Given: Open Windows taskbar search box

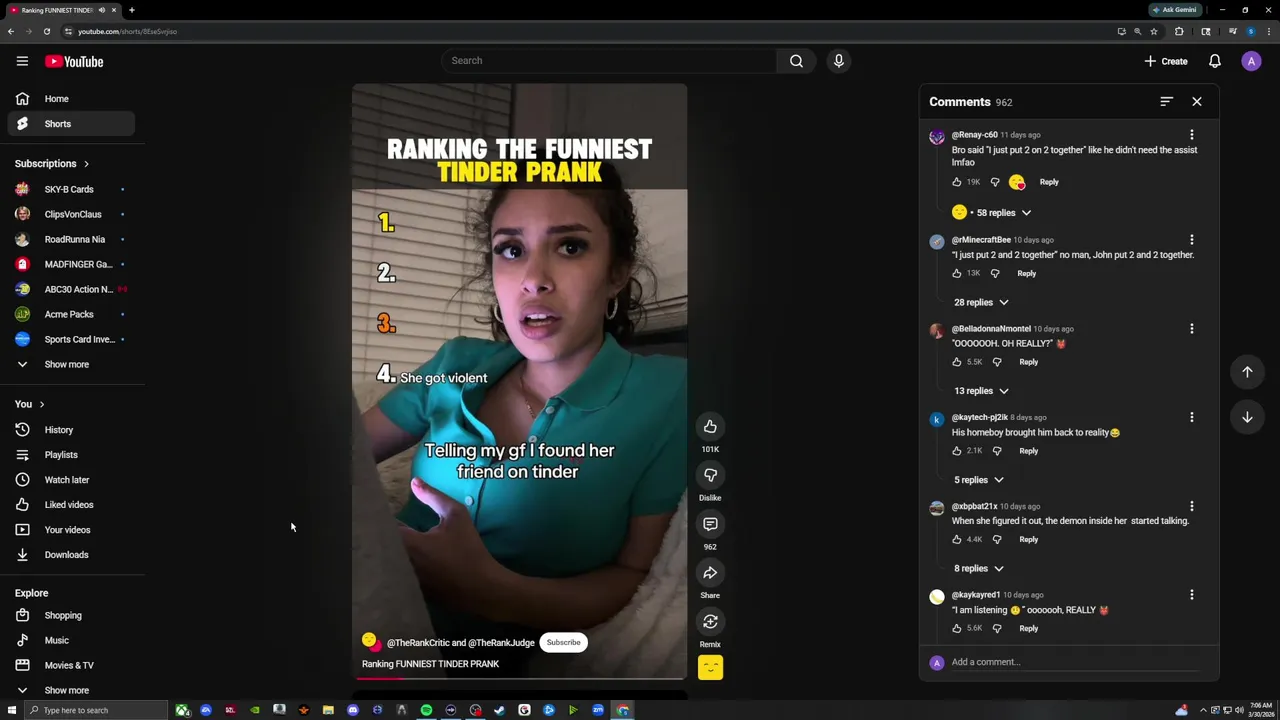Looking at the screenshot, I should (94, 710).
